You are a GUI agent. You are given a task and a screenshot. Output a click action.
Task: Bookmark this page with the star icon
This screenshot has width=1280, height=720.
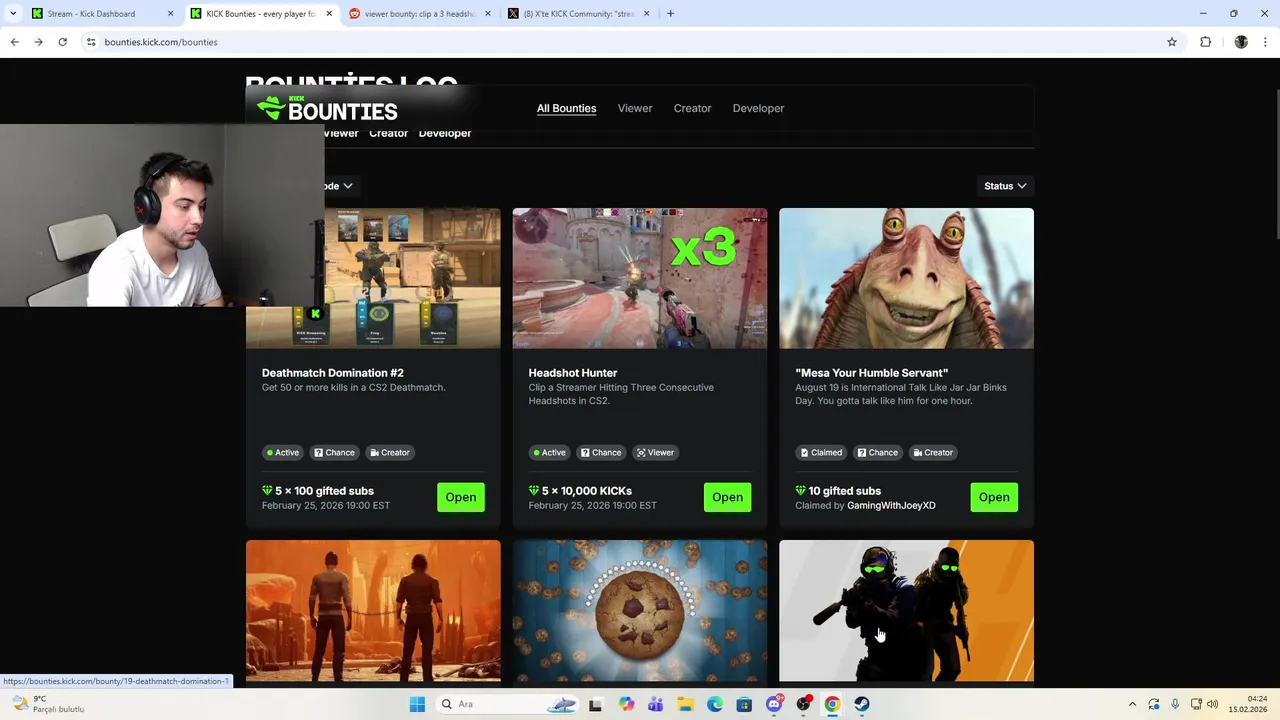point(1172,42)
